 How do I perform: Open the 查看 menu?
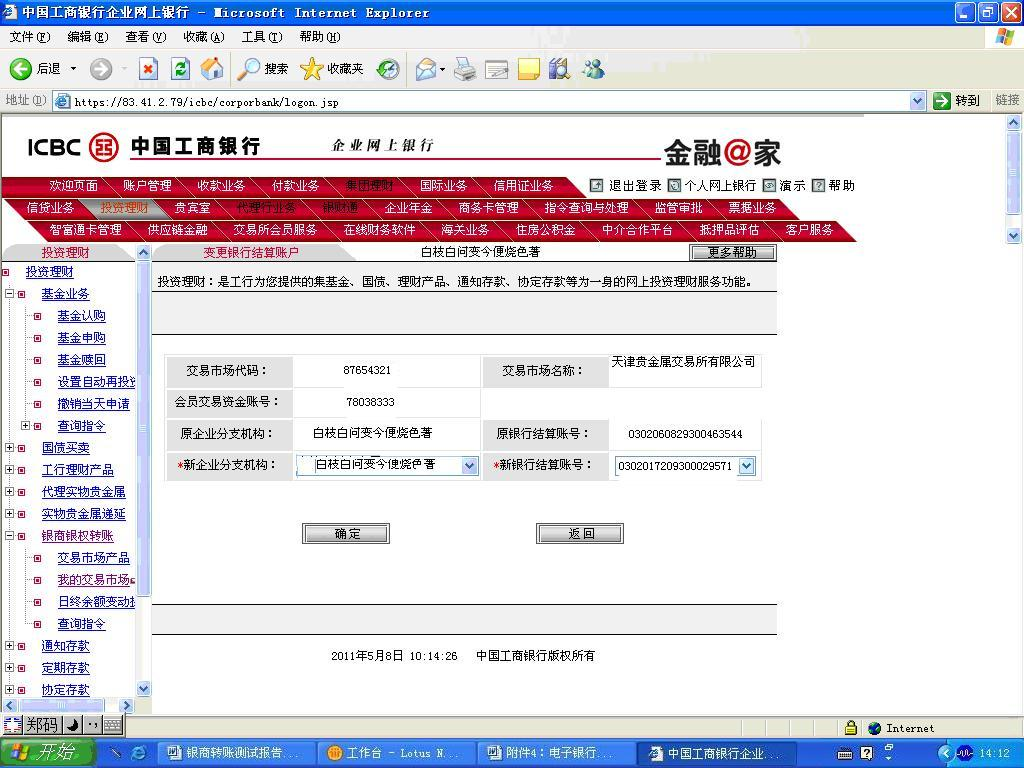146,37
